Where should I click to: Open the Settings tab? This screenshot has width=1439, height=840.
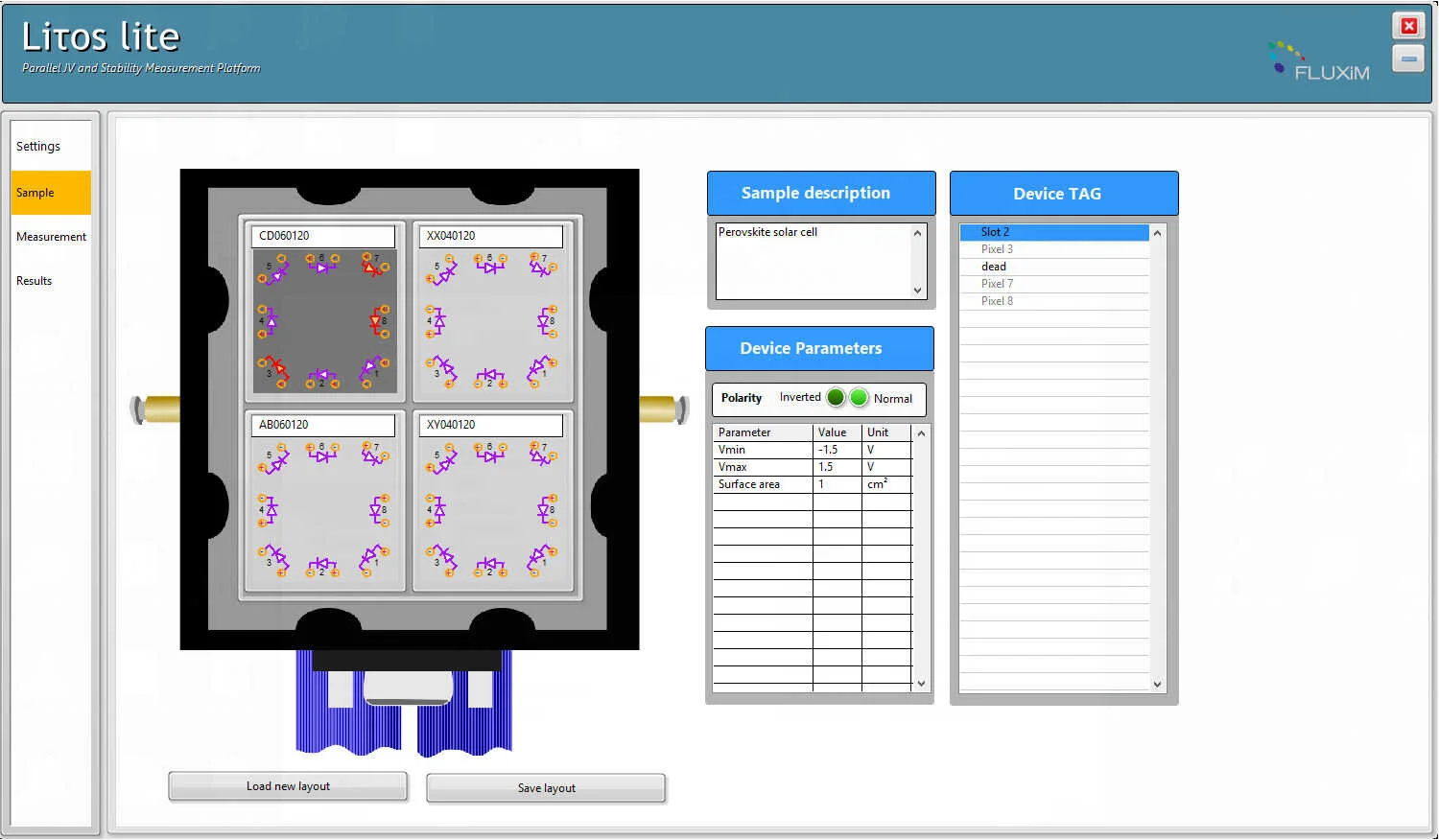(x=38, y=146)
